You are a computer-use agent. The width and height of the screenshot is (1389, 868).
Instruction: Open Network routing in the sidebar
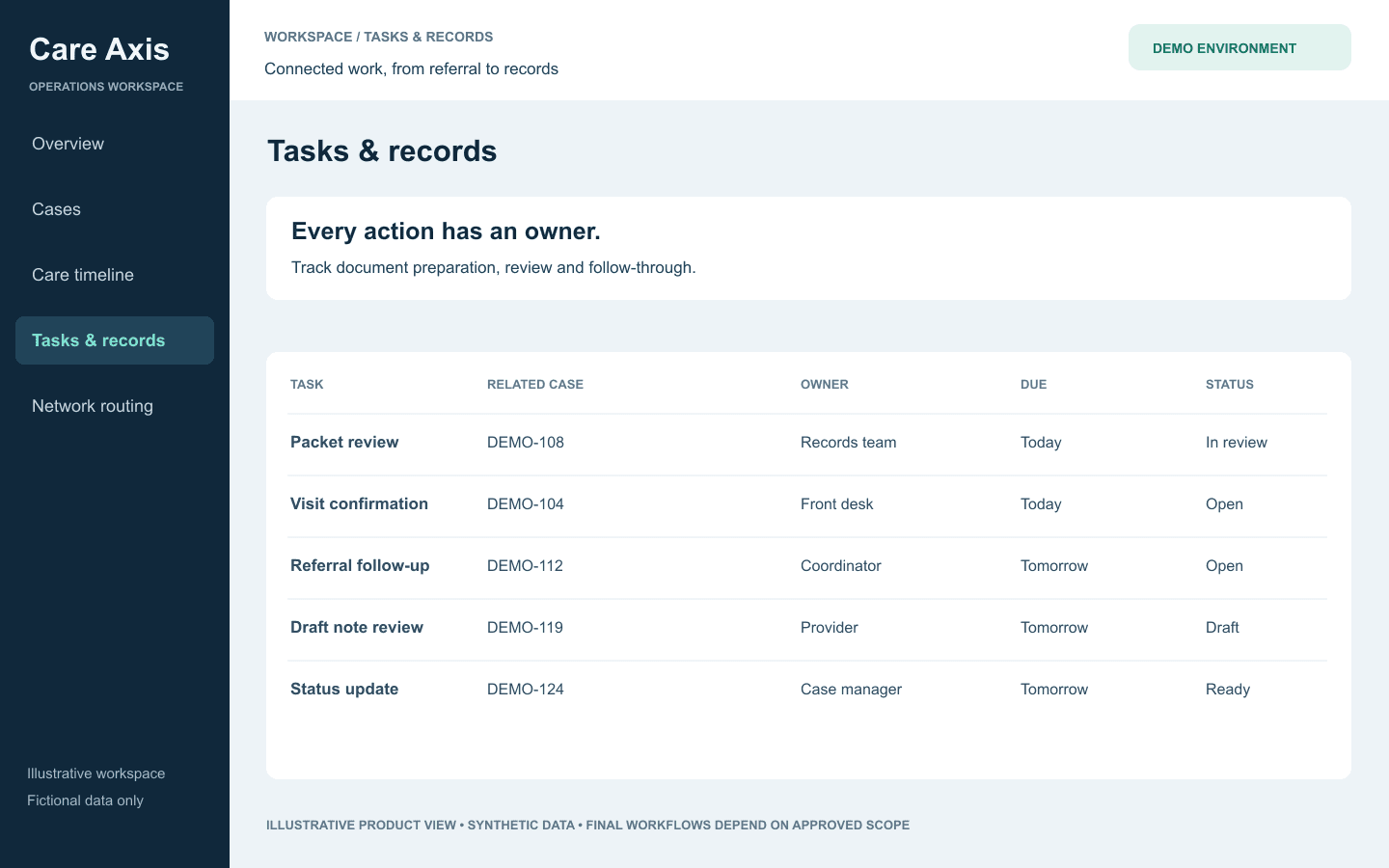point(115,406)
